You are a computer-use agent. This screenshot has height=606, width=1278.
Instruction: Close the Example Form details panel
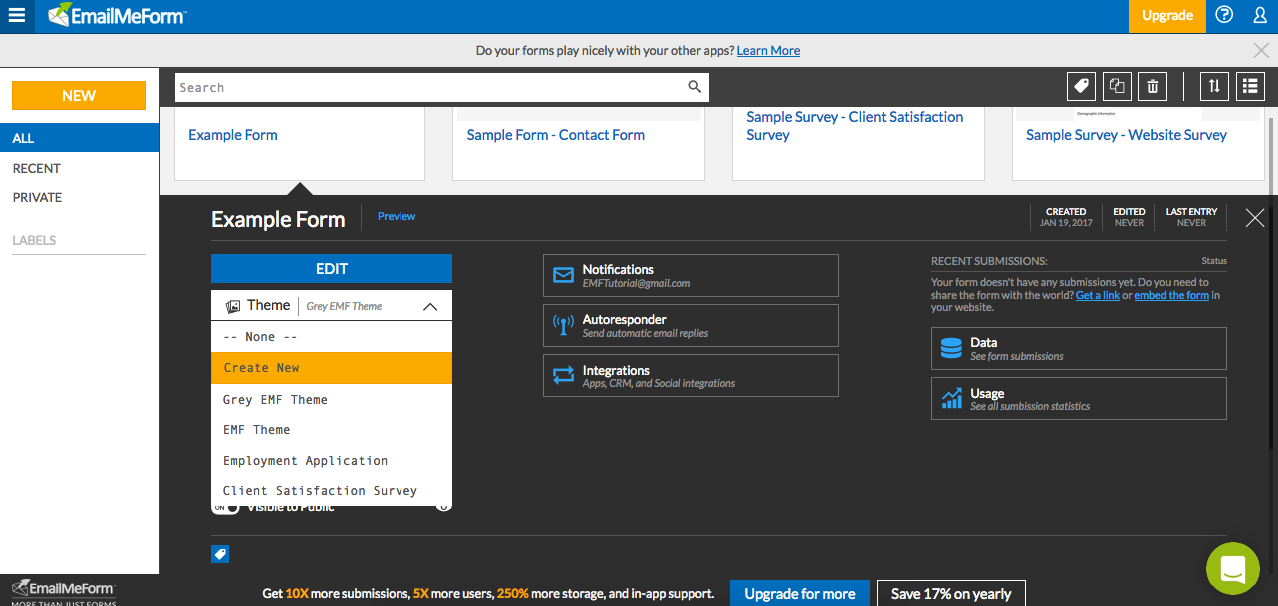tap(1255, 218)
